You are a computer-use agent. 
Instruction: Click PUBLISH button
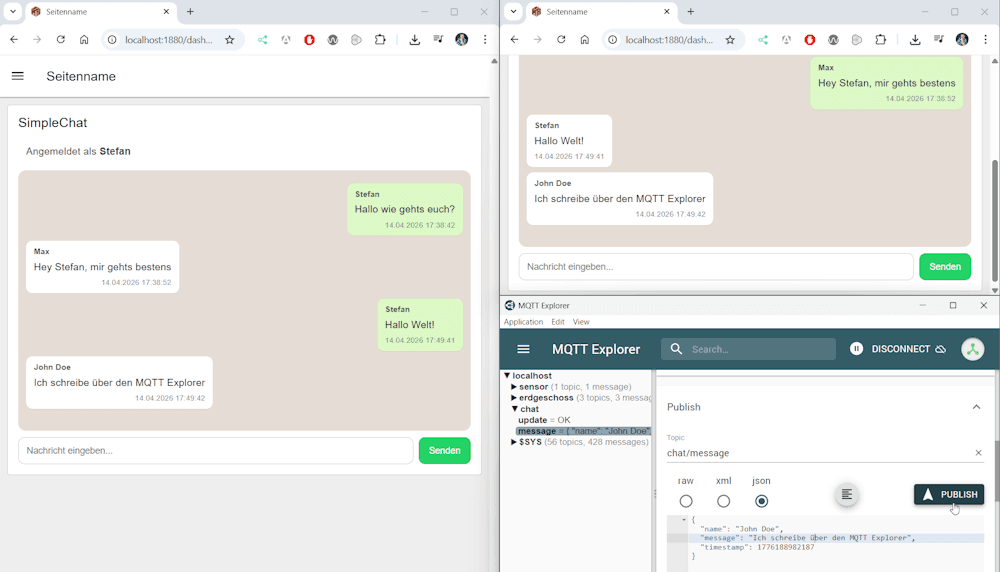pyautogui.click(x=949, y=494)
